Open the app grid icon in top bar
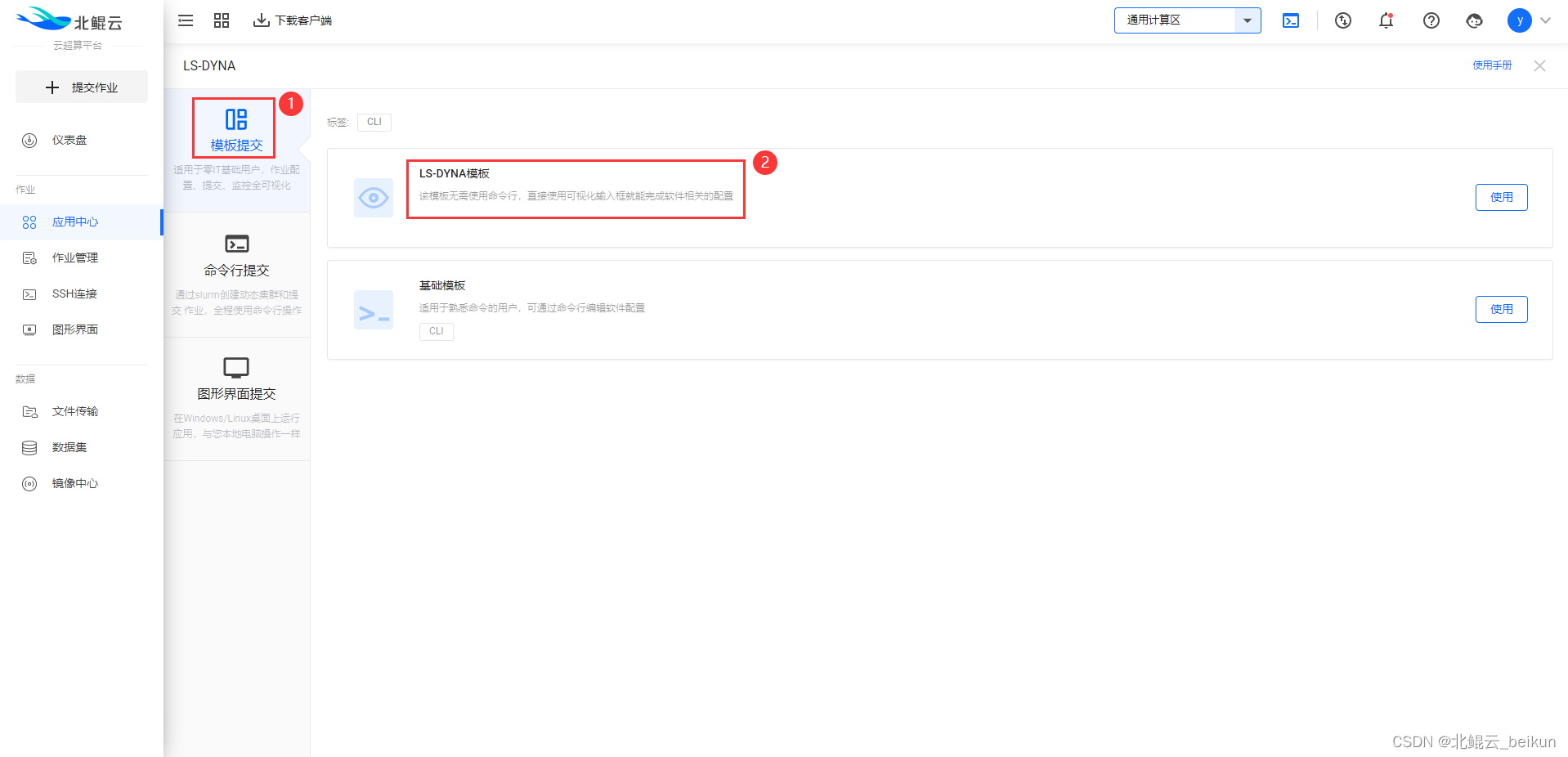Image resolution: width=1568 pixels, height=757 pixels. 222,20
